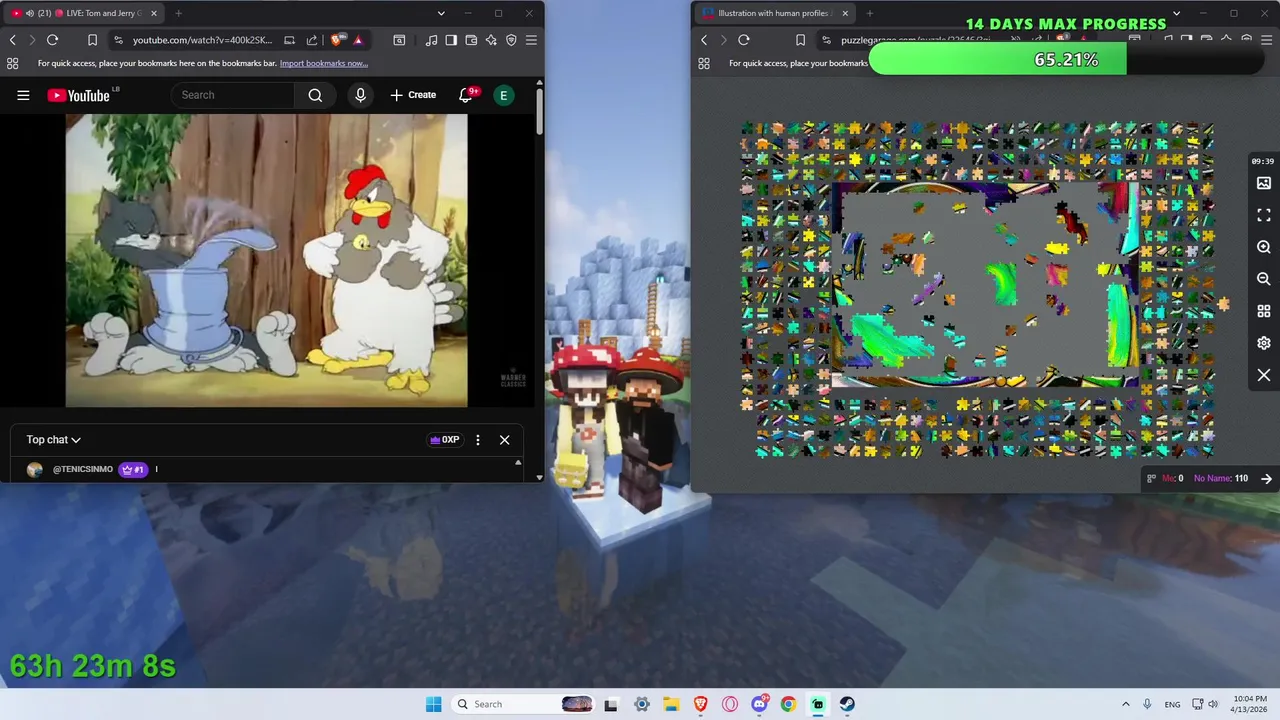
Task: Share the YouTube page URL
Action: pos(312,40)
